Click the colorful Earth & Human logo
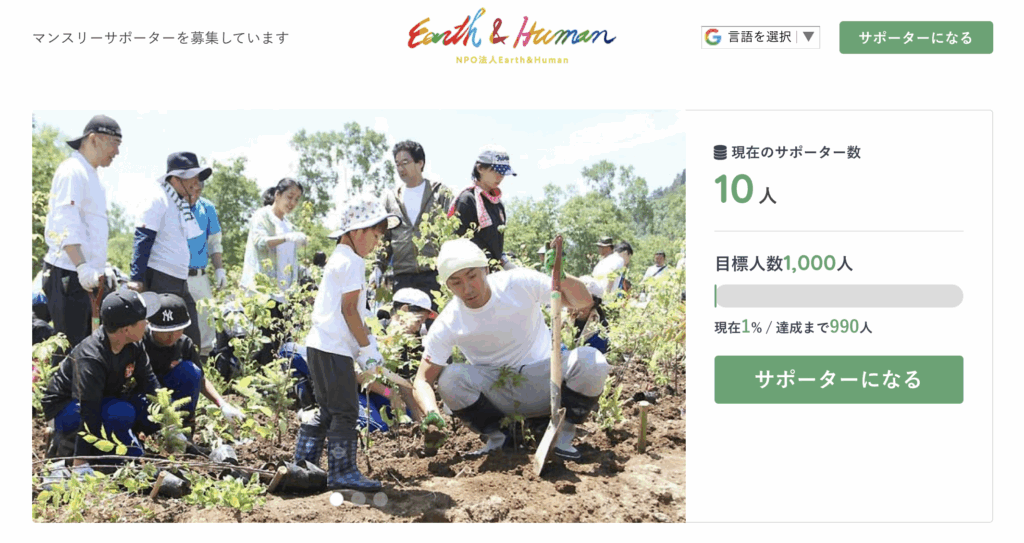This screenshot has height=543, width=1024. tap(511, 30)
